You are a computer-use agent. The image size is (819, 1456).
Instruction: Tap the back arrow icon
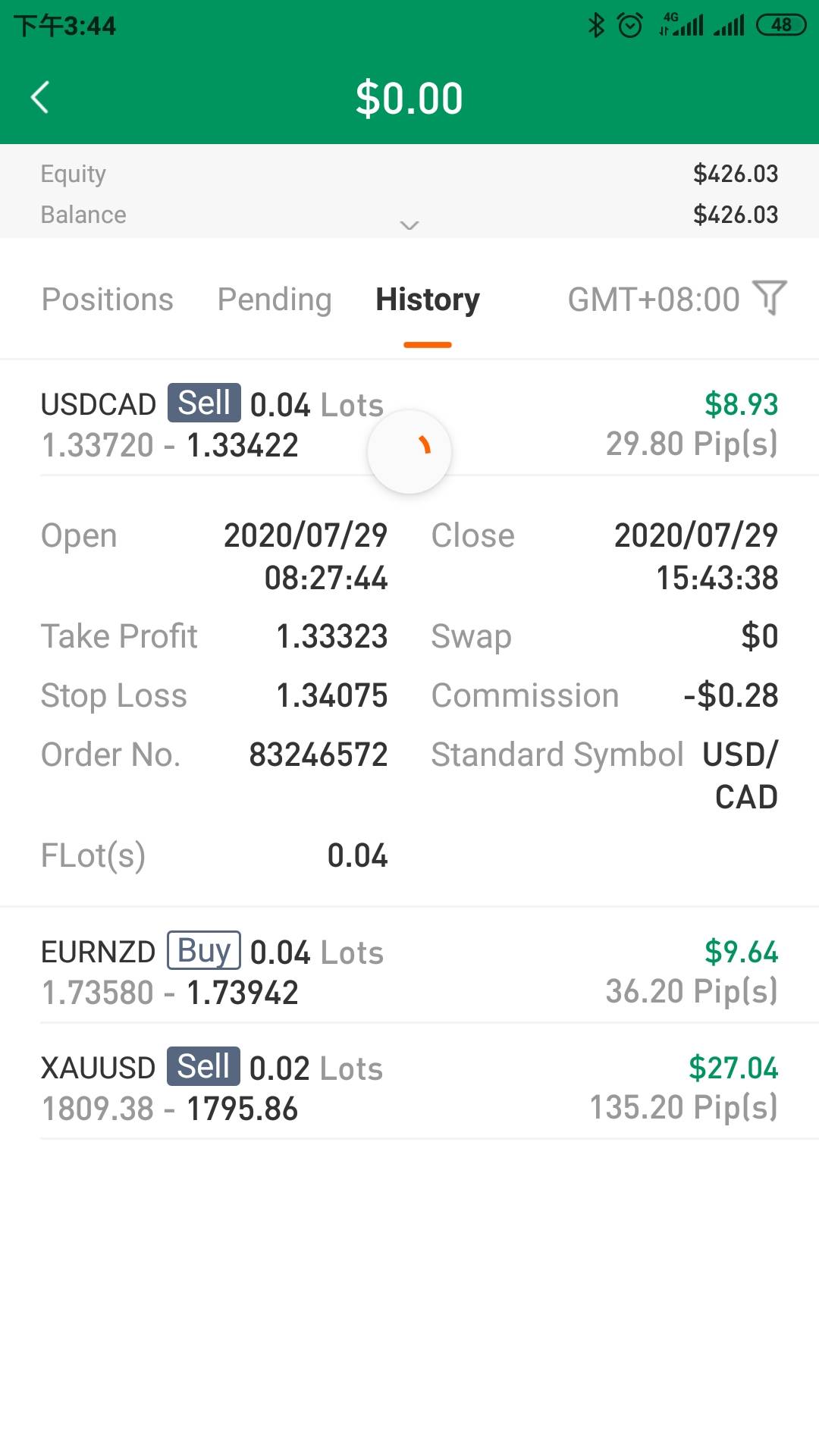click(39, 97)
